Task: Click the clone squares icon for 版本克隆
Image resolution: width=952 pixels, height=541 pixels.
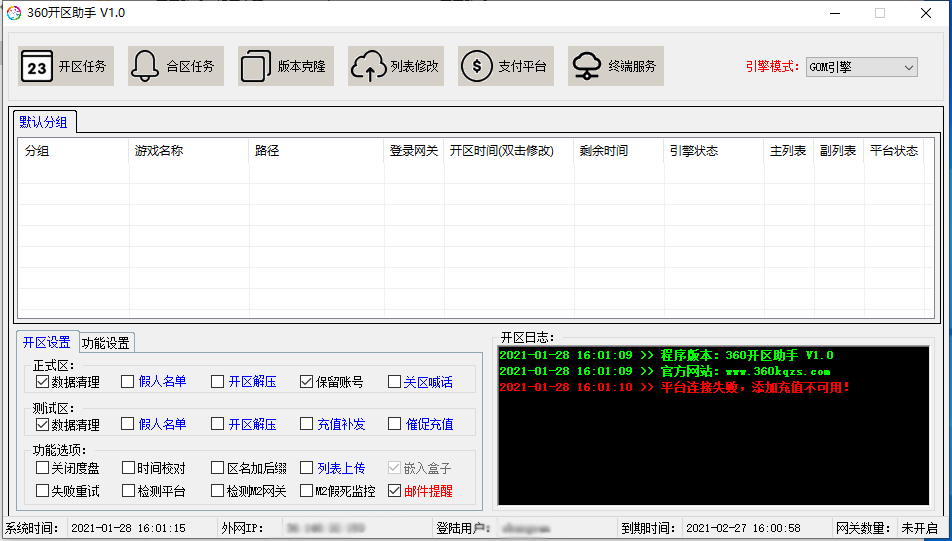Action: point(256,66)
